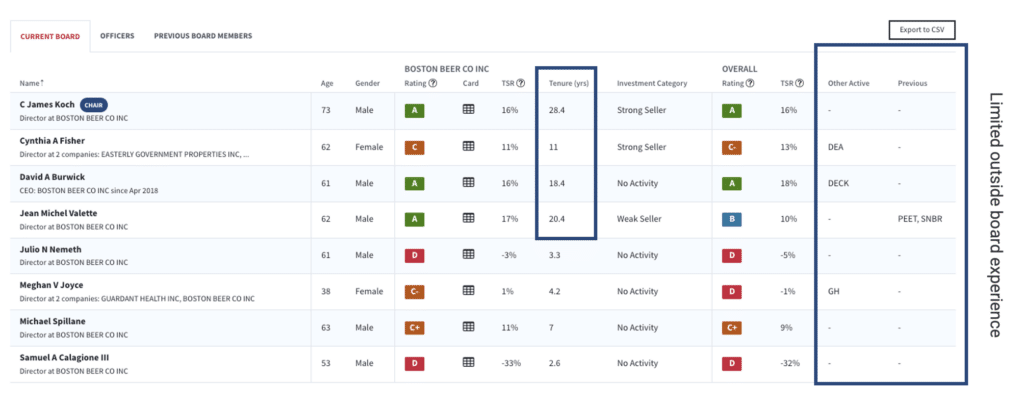Image resolution: width=1024 pixels, height=405 pixels.
Task: Open the card icon for Michael Spillane
Action: 468,327
